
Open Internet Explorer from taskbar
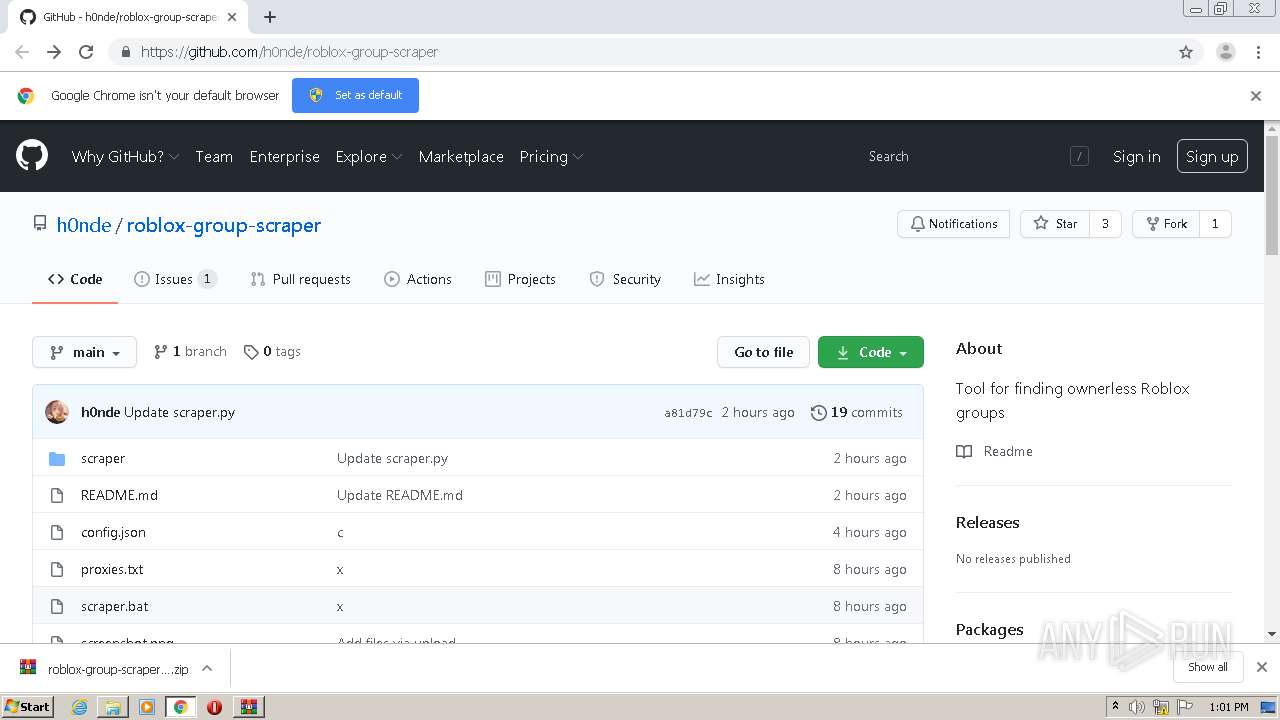coord(80,707)
